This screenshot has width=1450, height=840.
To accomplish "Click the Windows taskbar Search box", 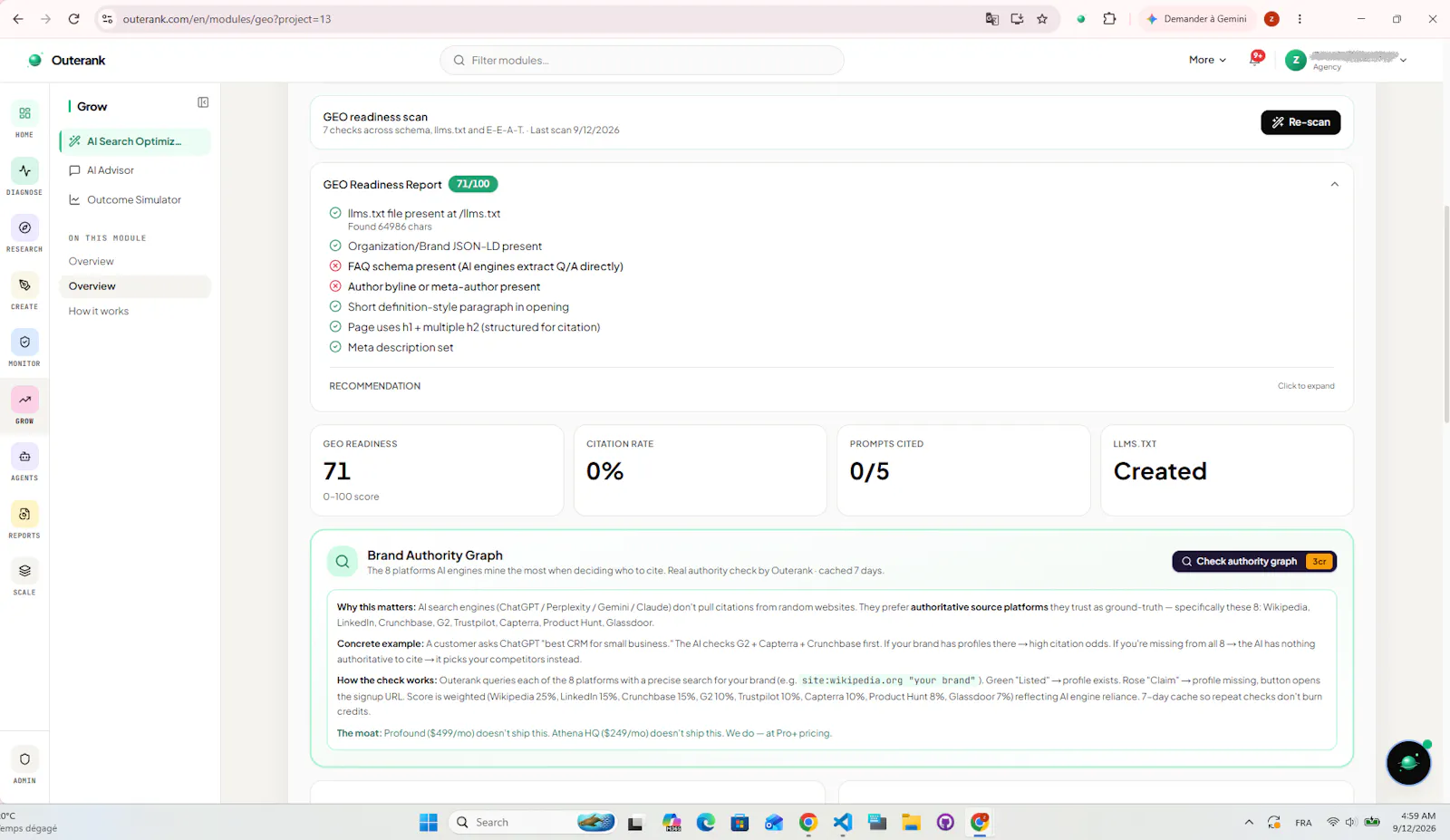I will [533, 822].
